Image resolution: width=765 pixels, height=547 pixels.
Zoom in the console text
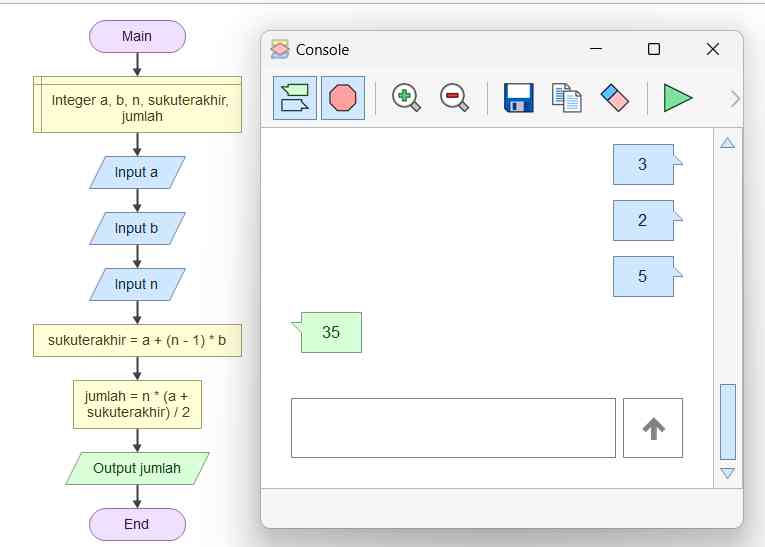406,98
